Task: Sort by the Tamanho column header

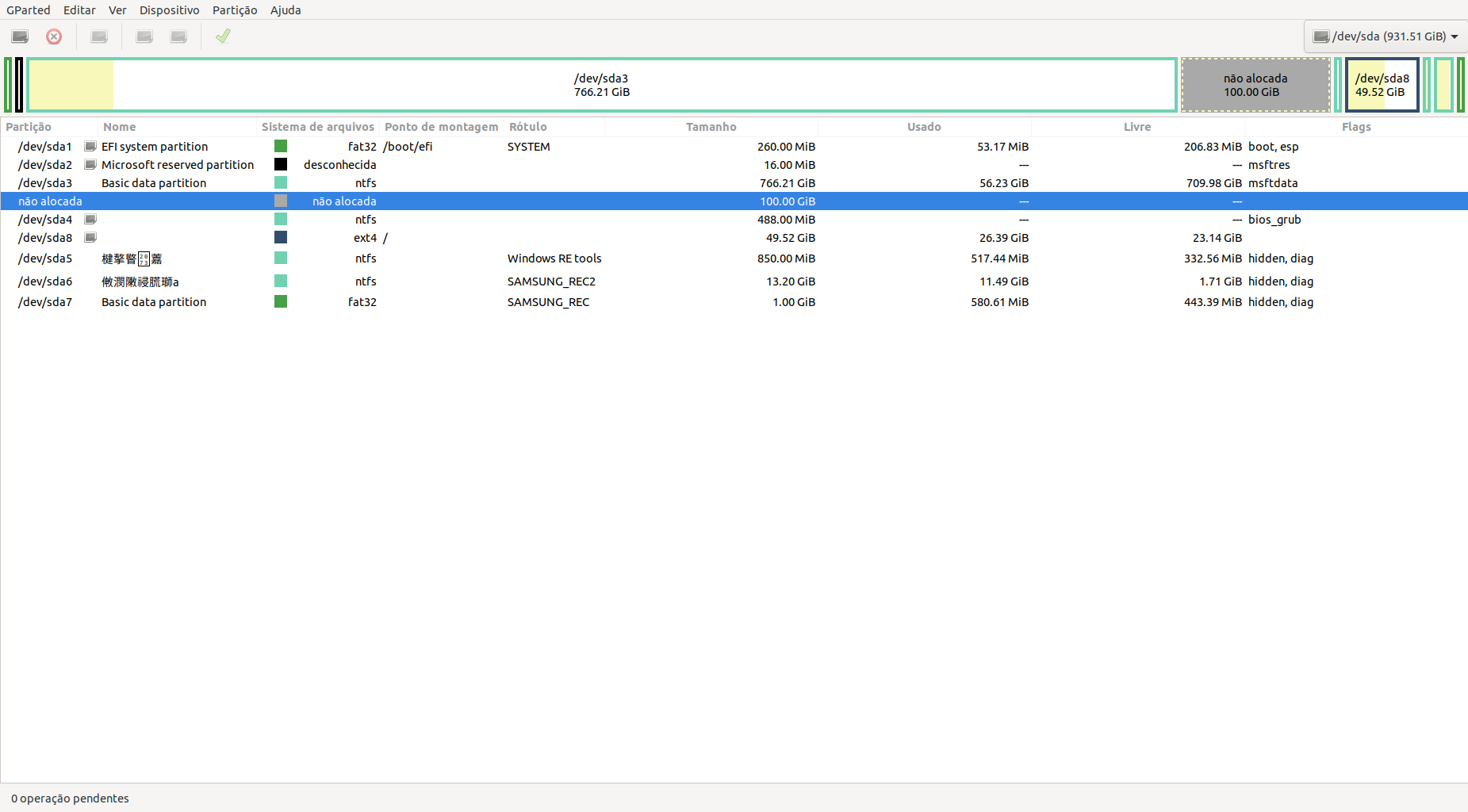Action: [711, 127]
